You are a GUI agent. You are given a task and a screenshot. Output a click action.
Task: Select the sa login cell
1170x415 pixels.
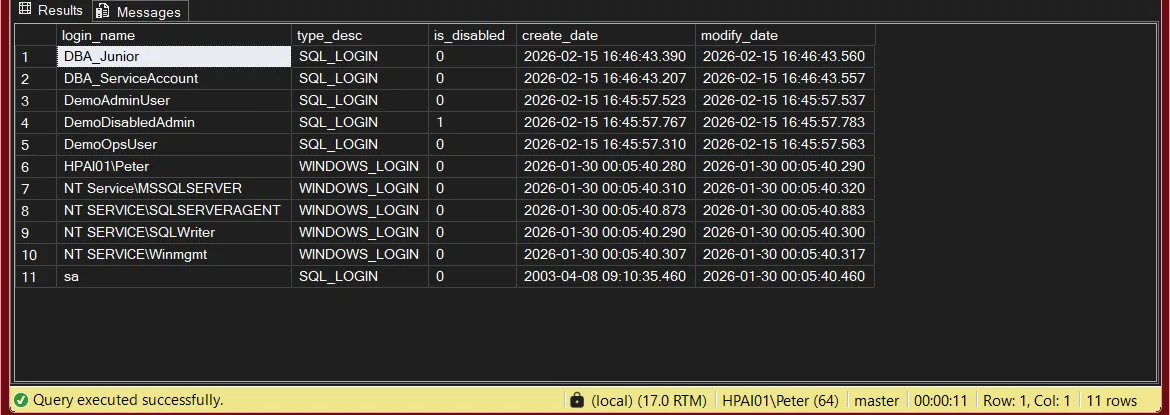(x=174, y=277)
